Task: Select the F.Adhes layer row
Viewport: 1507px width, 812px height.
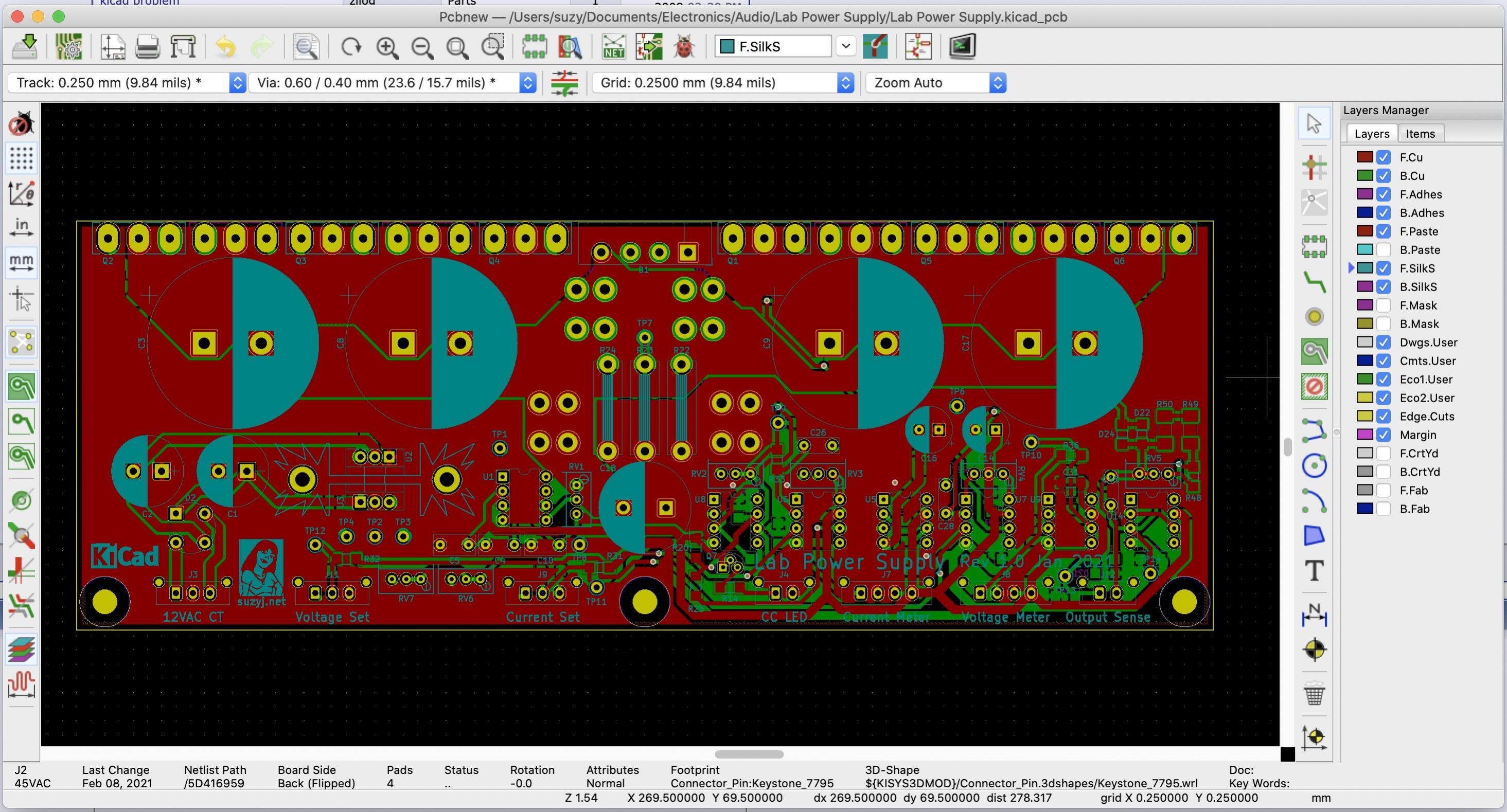Action: (x=1422, y=194)
